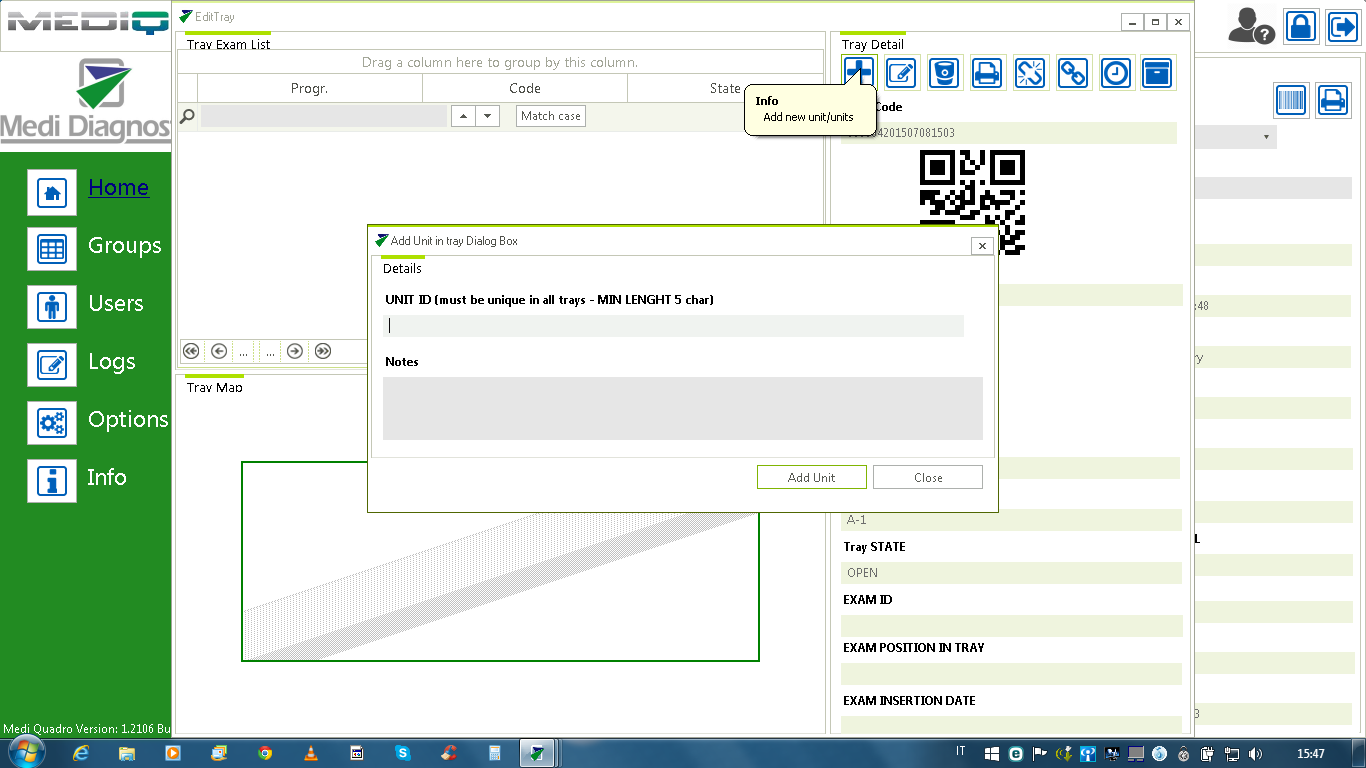1366x768 pixels.
Task: Select the Details tab in dialog
Action: pyautogui.click(x=402, y=268)
